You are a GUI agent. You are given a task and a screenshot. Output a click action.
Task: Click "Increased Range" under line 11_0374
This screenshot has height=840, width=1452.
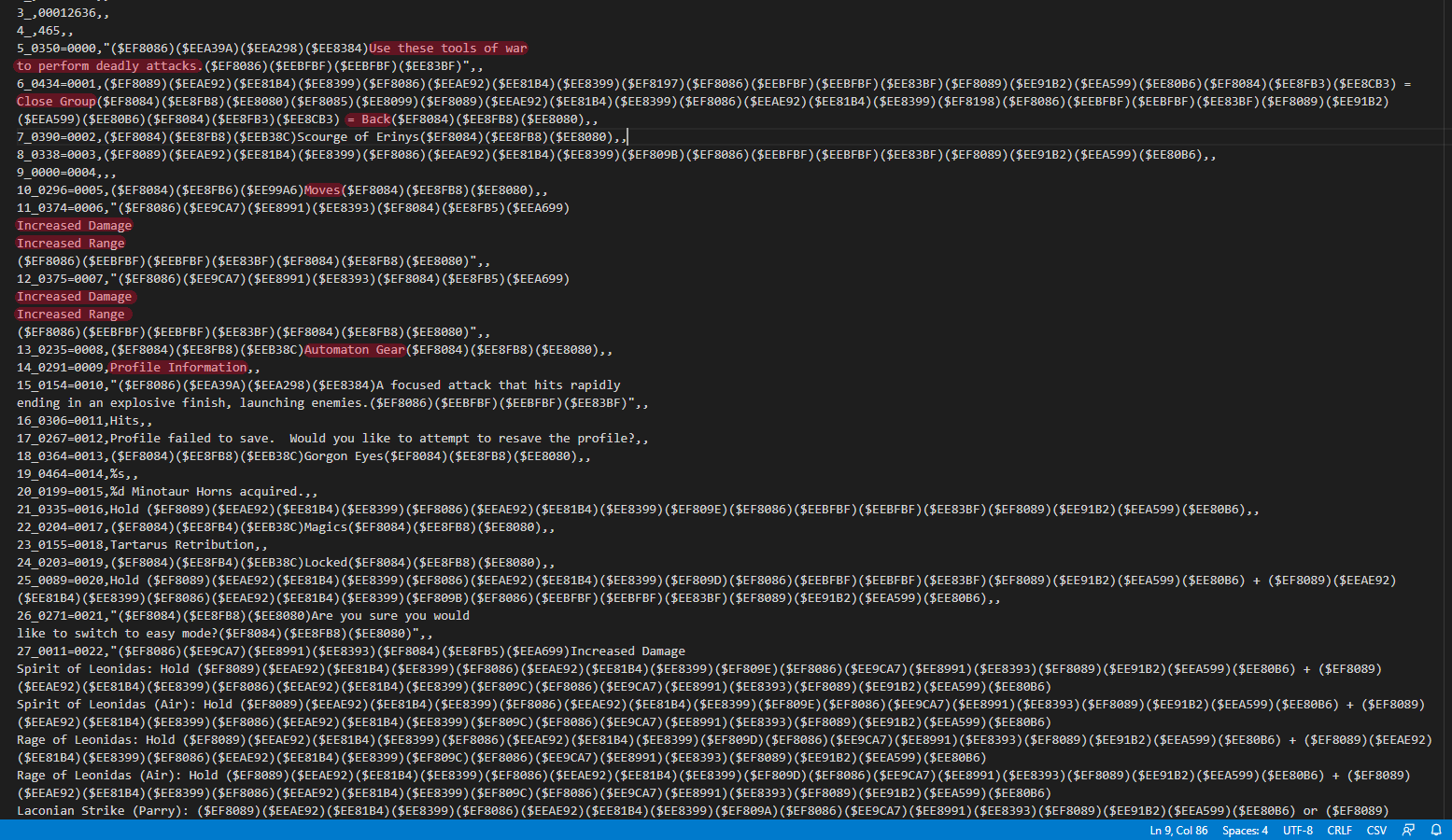(71, 244)
